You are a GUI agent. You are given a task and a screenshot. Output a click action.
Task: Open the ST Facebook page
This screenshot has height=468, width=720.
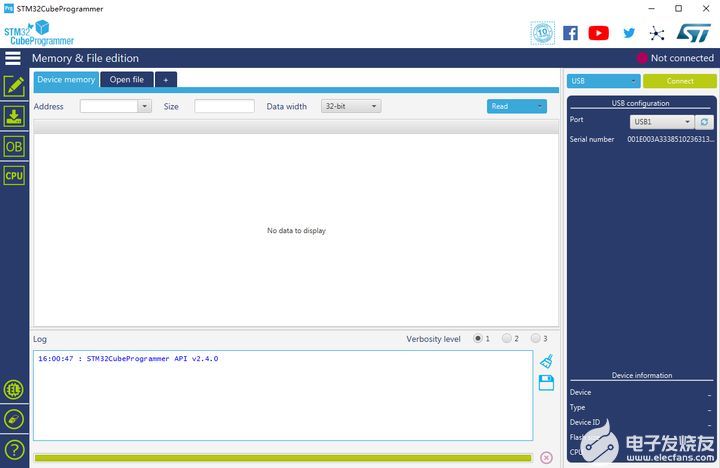[x=570, y=33]
